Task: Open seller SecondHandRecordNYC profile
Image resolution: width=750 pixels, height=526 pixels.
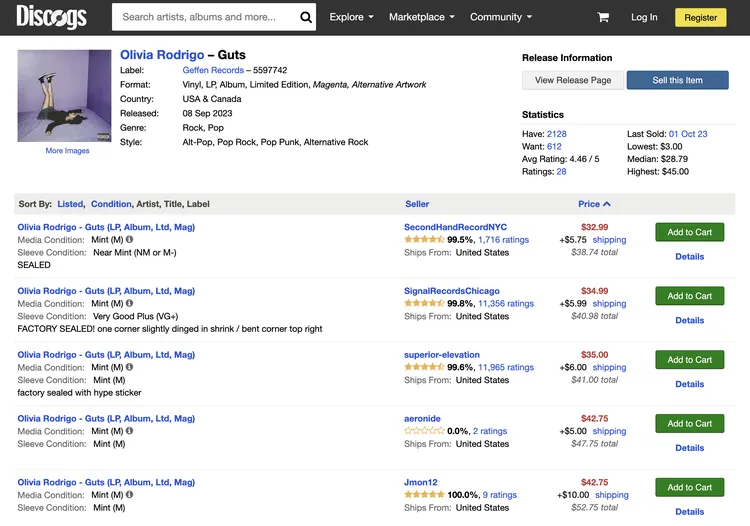Action: (x=455, y=227)
